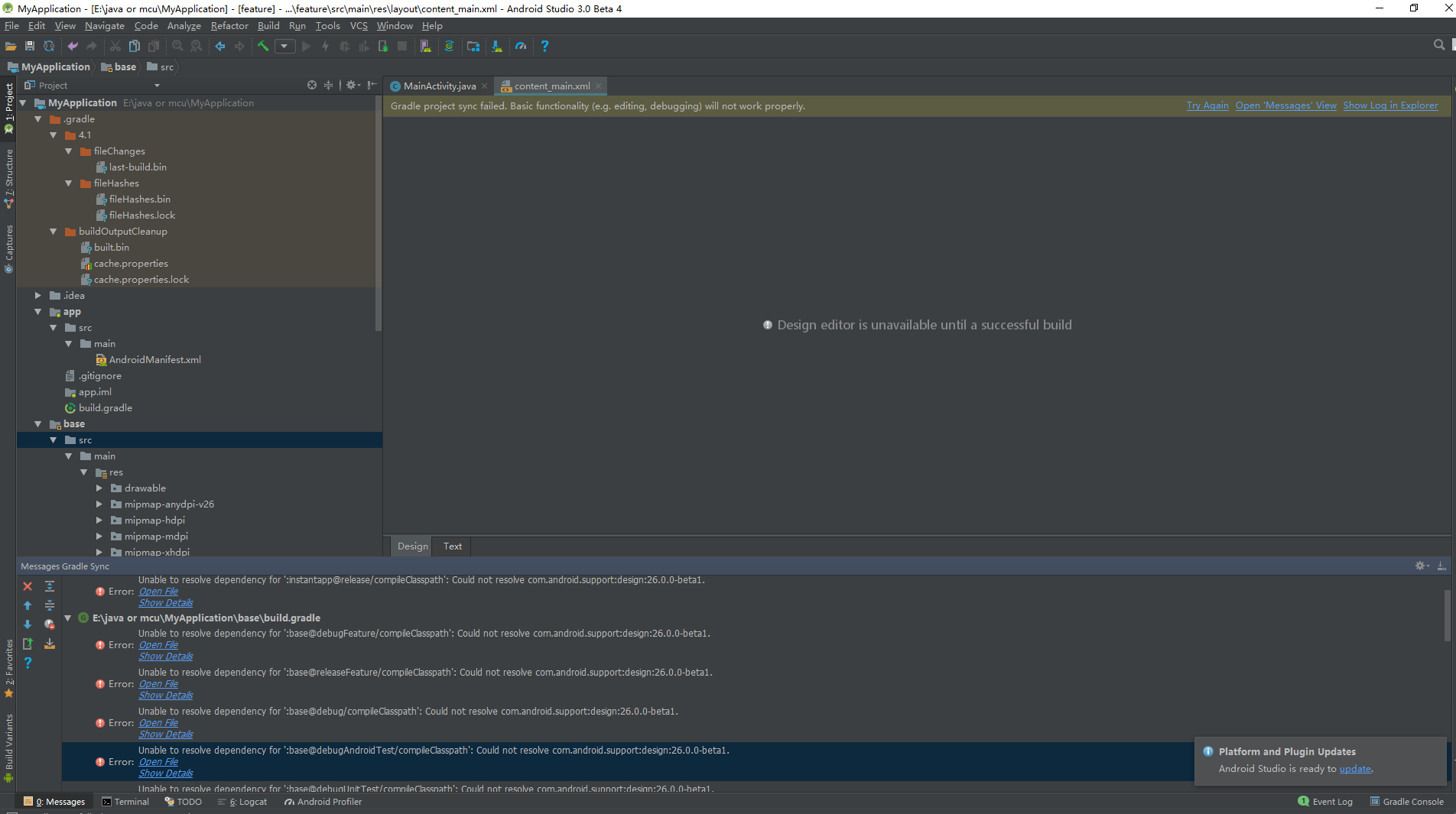
Task: Open the Build menu
Action: (268, 26)
